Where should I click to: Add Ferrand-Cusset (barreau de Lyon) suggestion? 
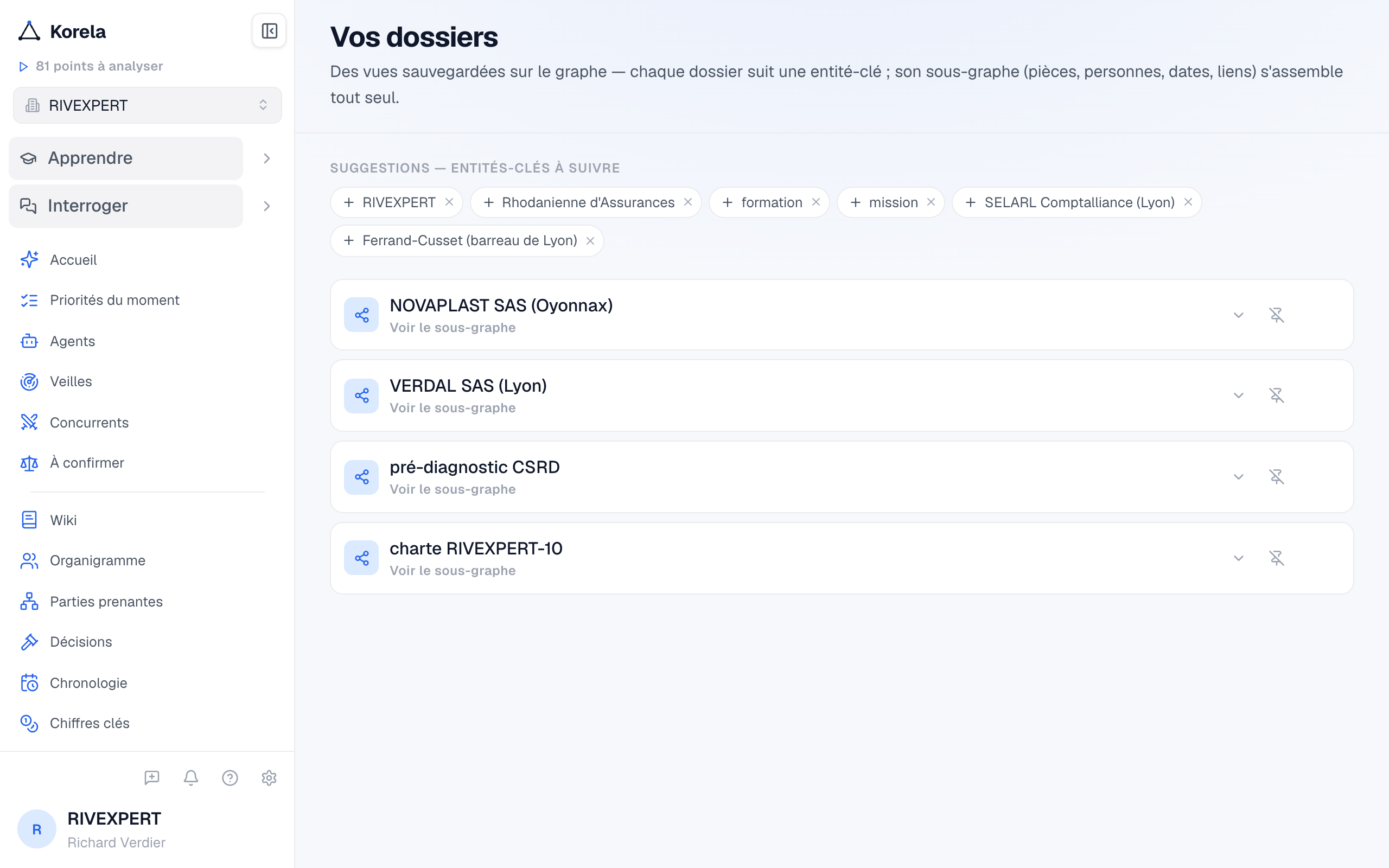[348, 240]
